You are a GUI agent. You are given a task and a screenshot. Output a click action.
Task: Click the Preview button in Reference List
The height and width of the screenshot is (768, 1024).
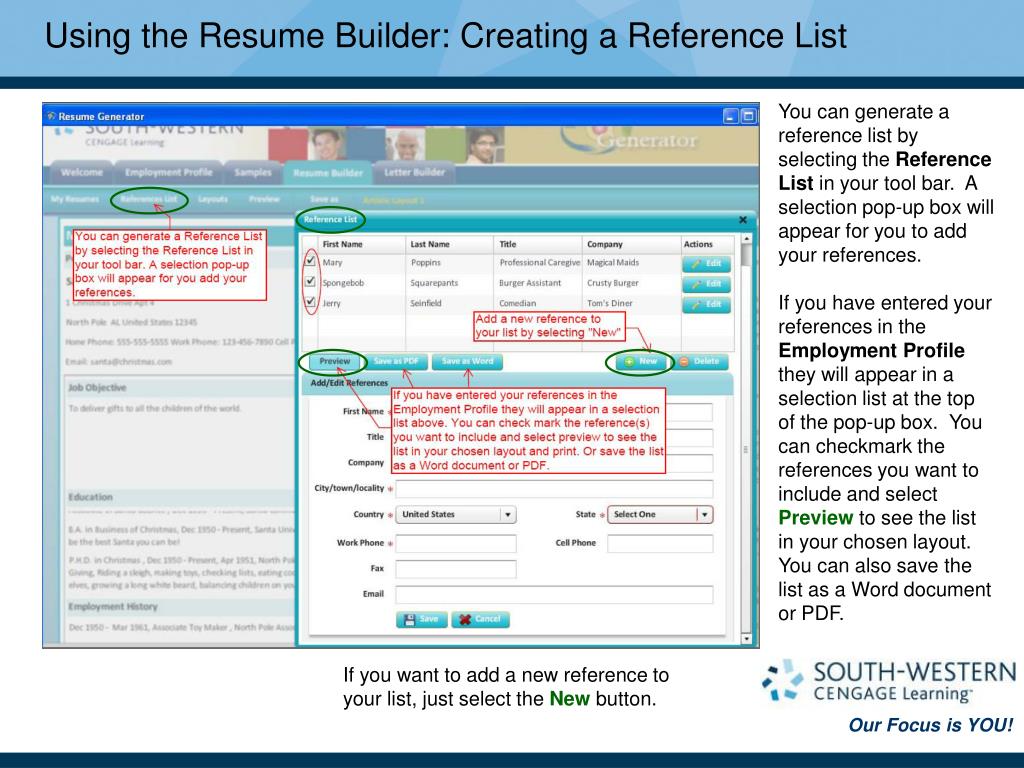tap(334, 361)
